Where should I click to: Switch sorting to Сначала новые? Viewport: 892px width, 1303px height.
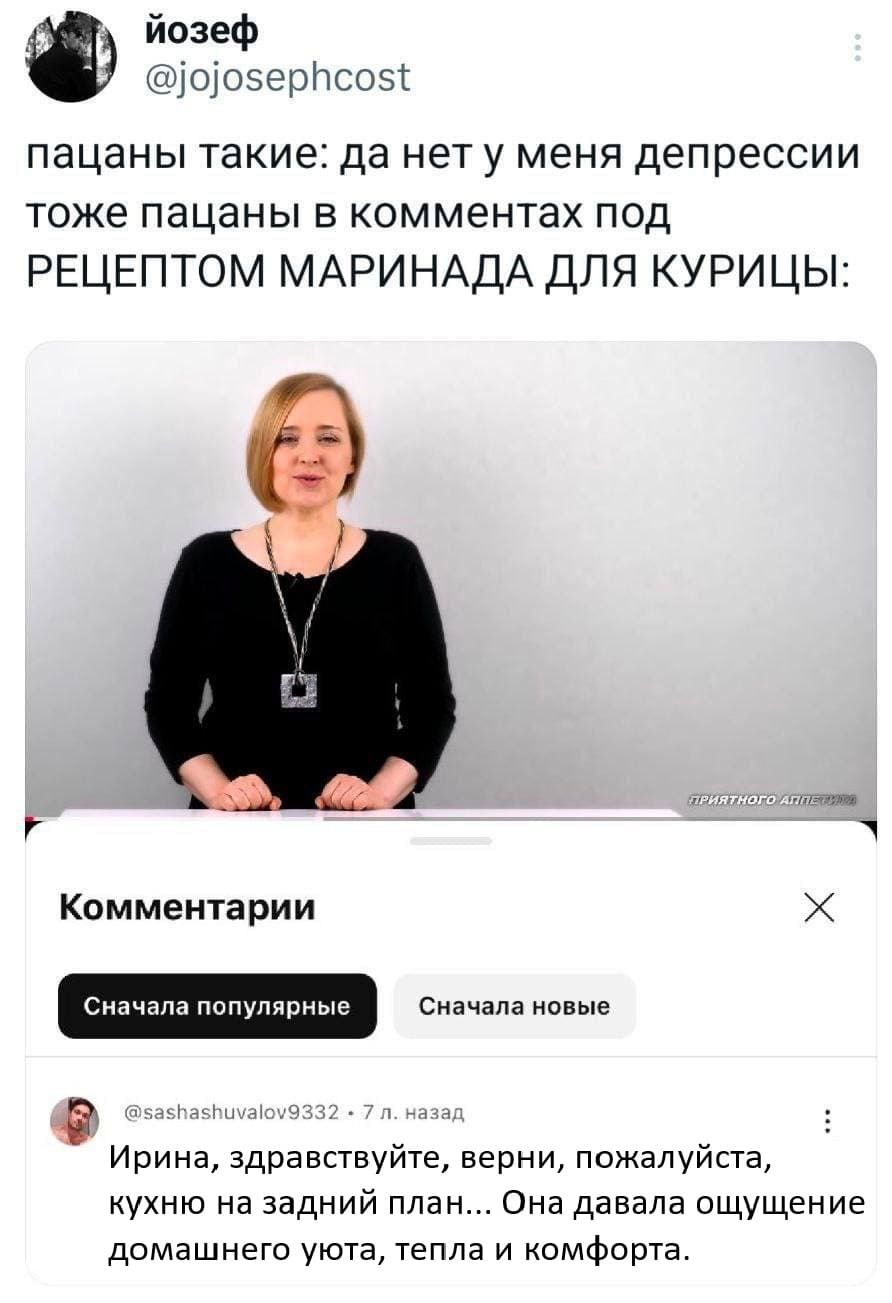click(514, 1006)
